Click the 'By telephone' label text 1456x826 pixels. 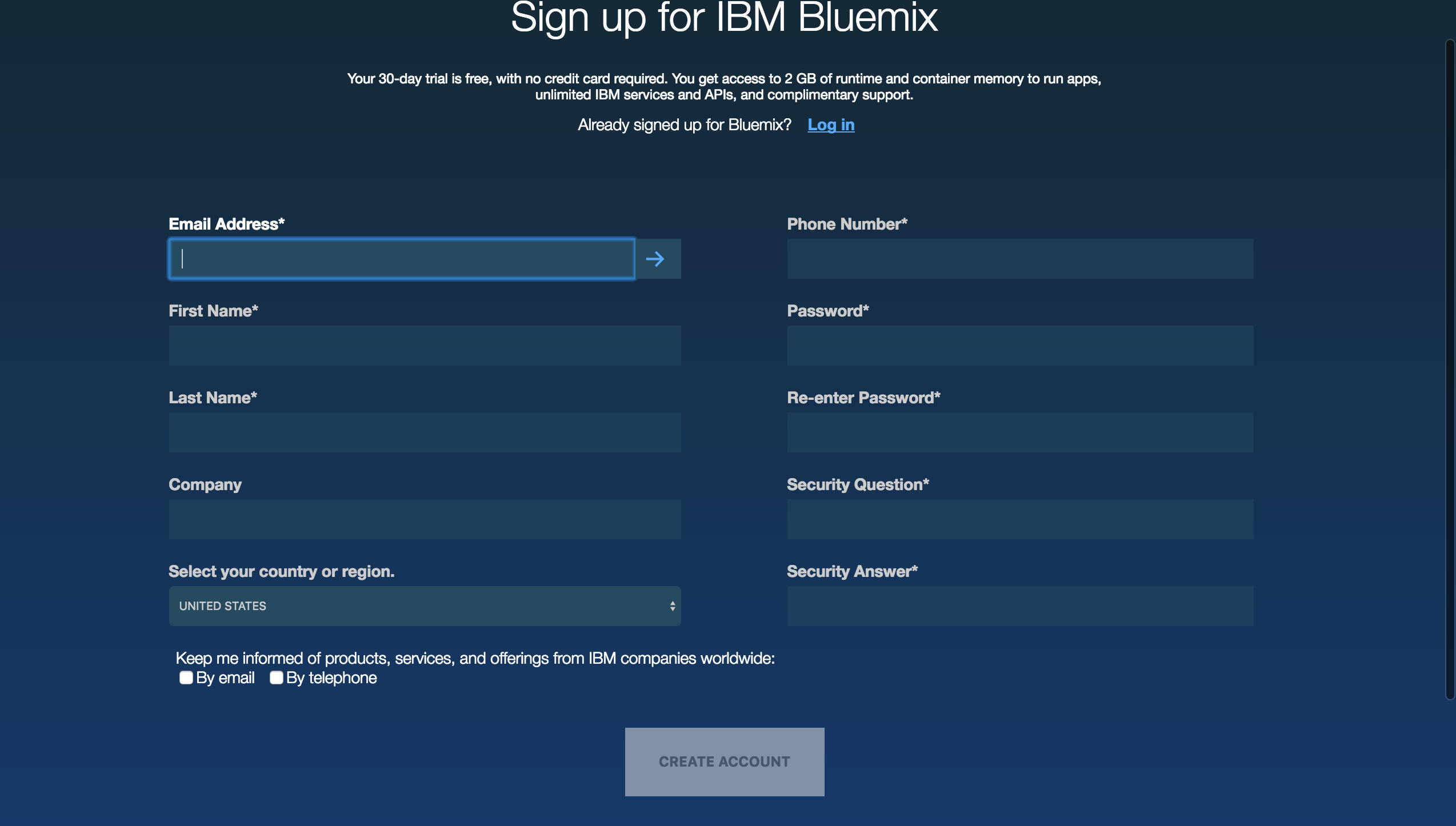(331, 678)
